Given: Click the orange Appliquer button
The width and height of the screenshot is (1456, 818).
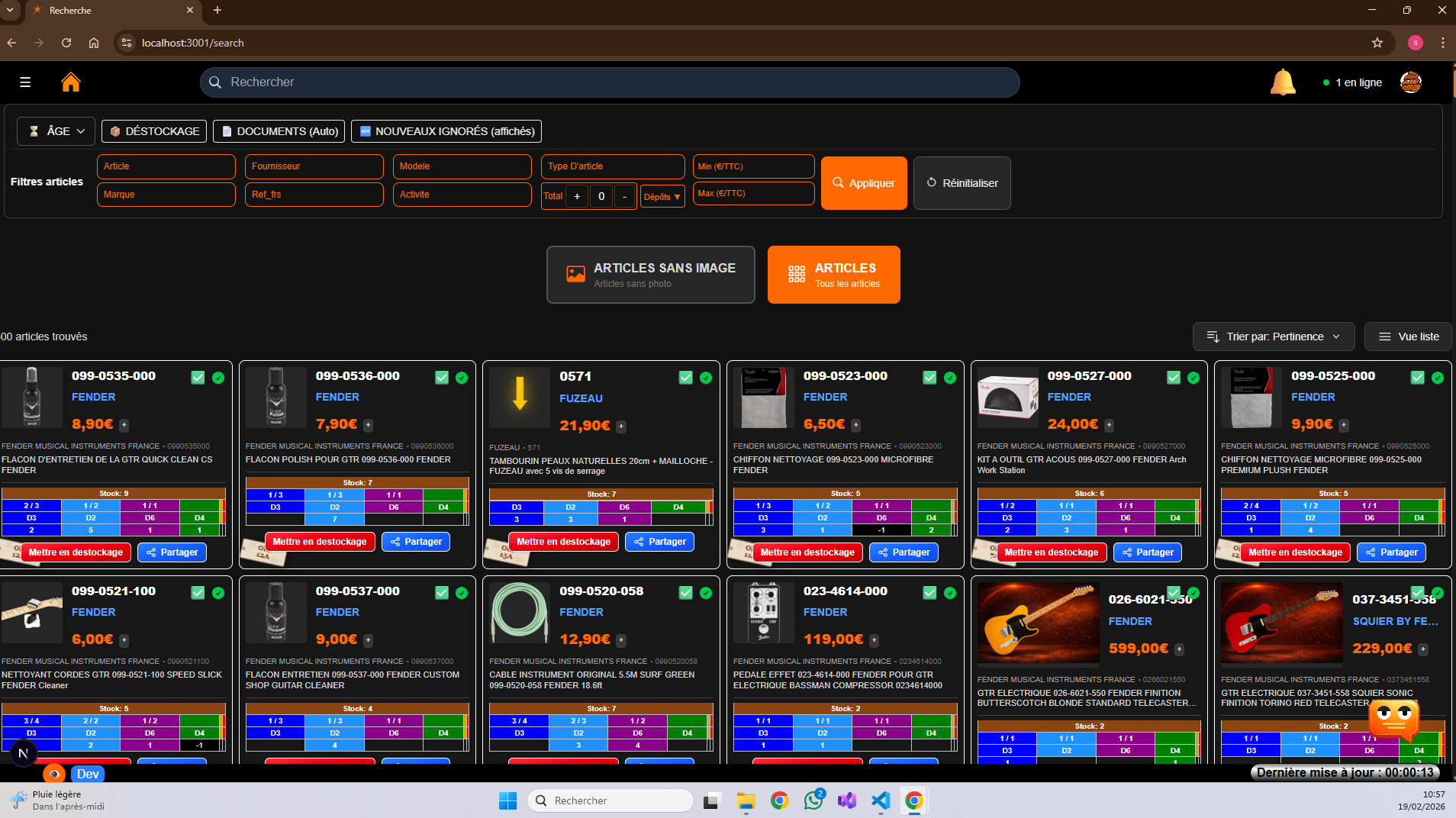Looking at the screenshot, I should point(864,183).
